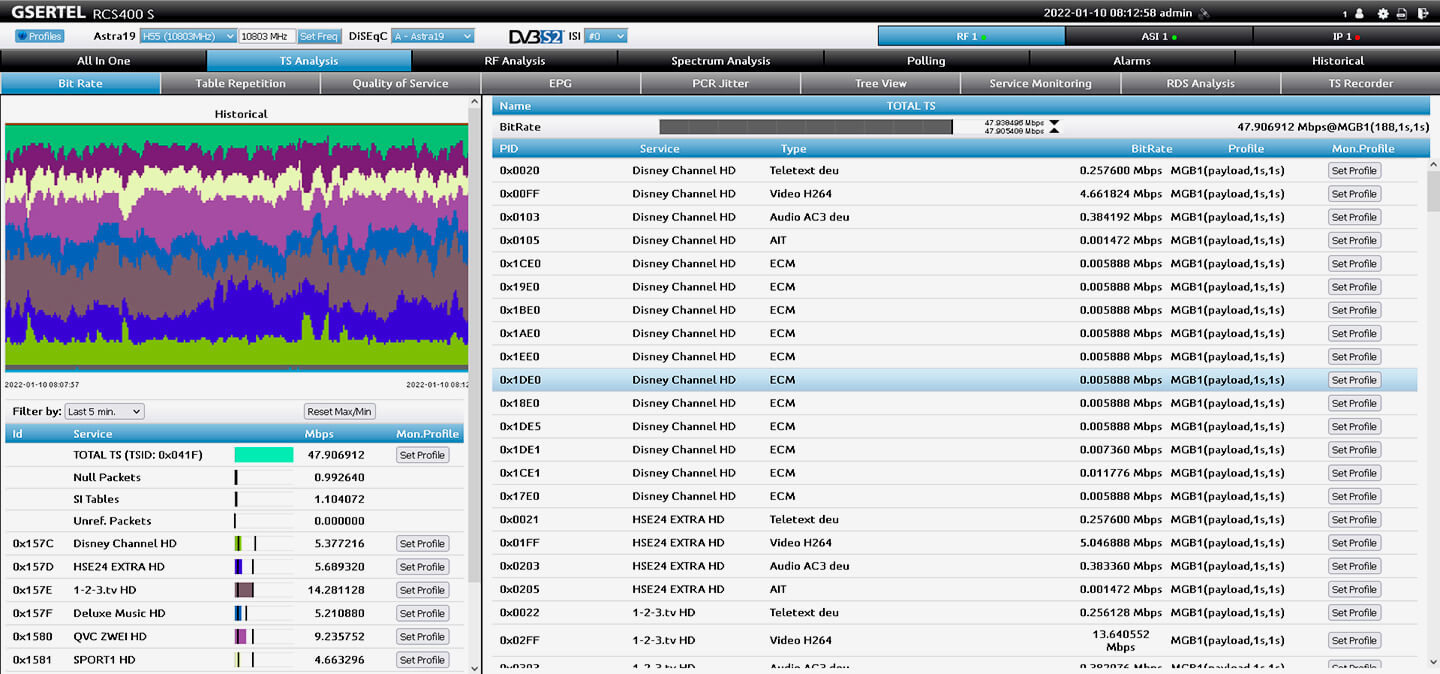
Task: Open the EPG sub-tab
Action: 560,84
